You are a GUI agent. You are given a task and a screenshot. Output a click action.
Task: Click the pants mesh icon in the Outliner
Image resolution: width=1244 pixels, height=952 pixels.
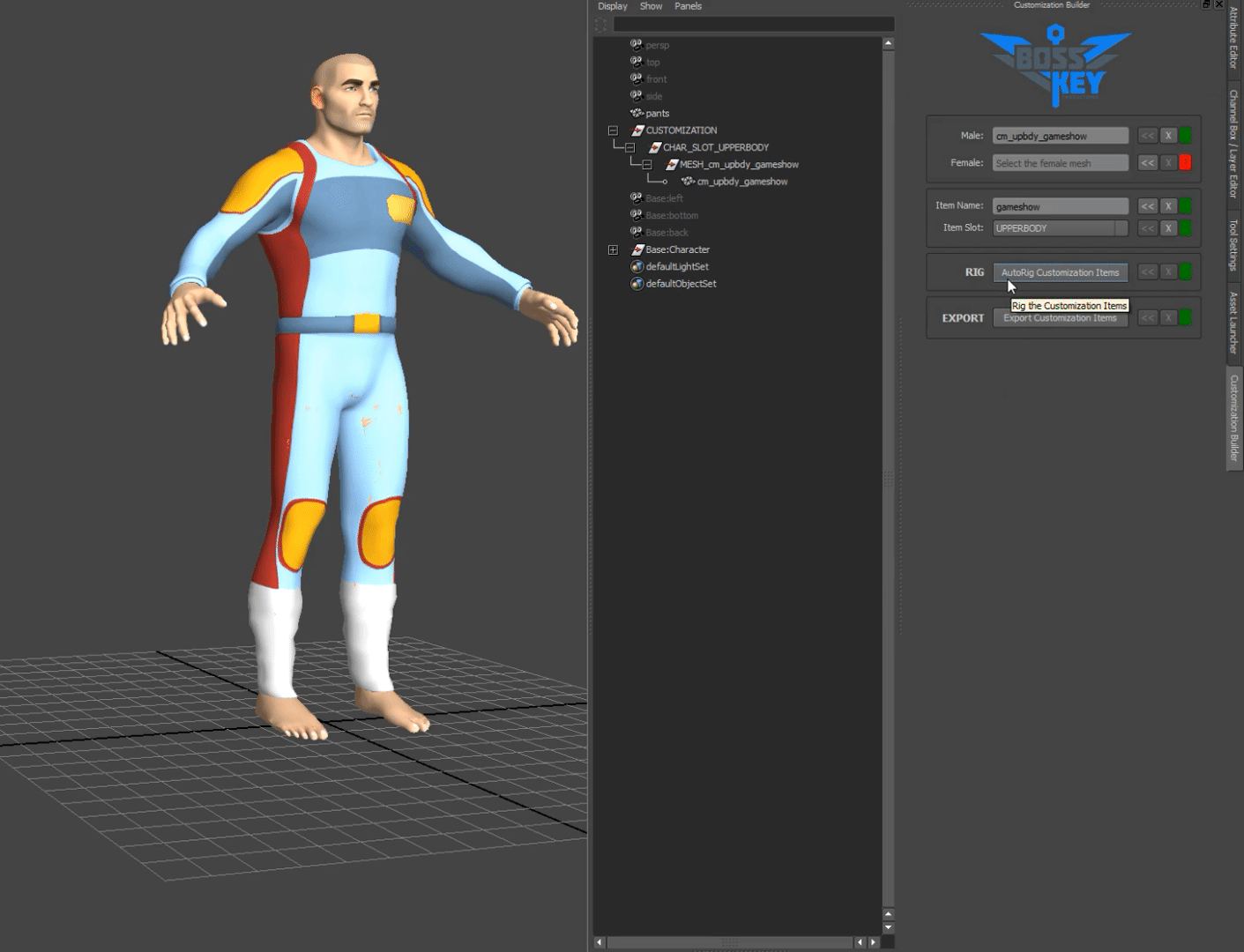(x=637, y=113)
